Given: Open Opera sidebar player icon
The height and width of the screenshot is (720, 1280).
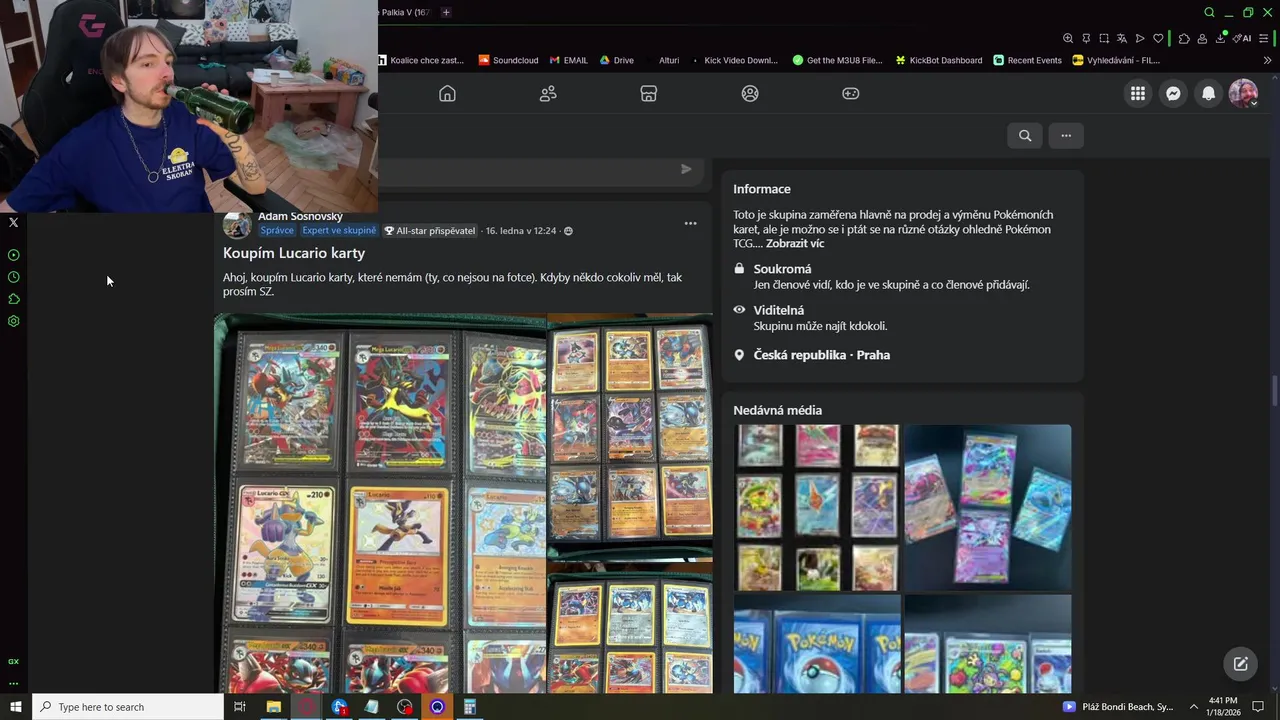Looking at the screenshot, I should (13, 255).
